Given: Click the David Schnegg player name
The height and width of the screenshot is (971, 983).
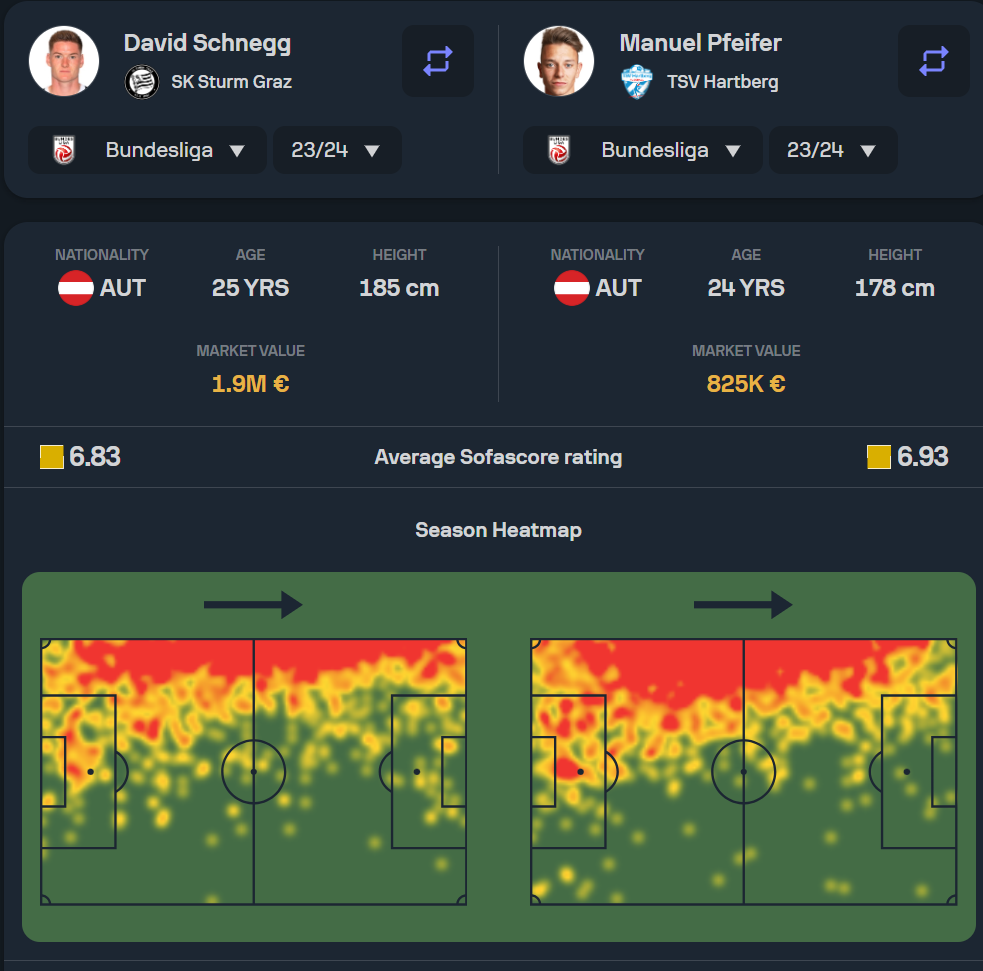Looking at the screenshot, I should [208, 43].
